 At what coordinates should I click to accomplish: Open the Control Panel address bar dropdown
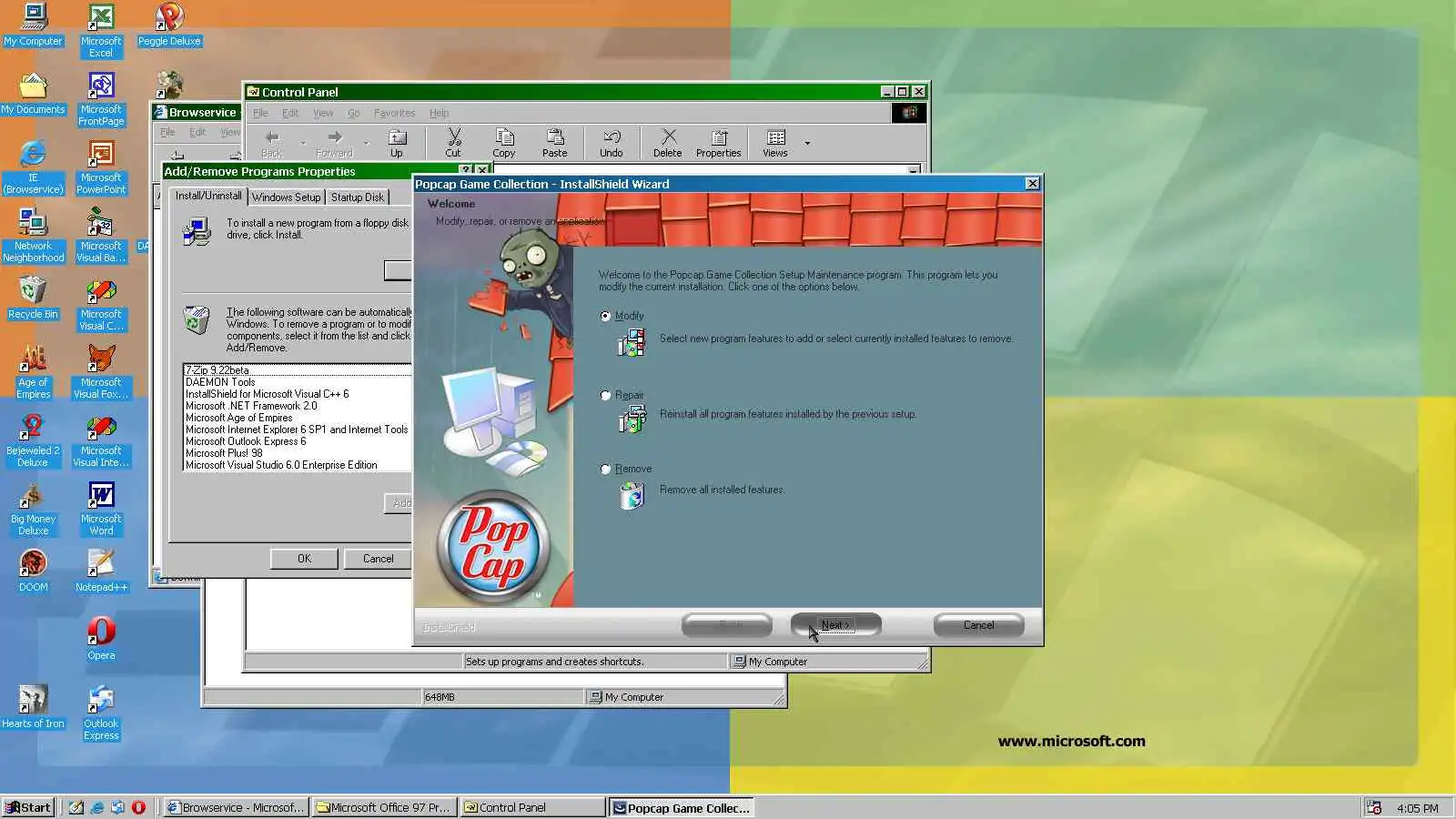[x=913, y=170]
